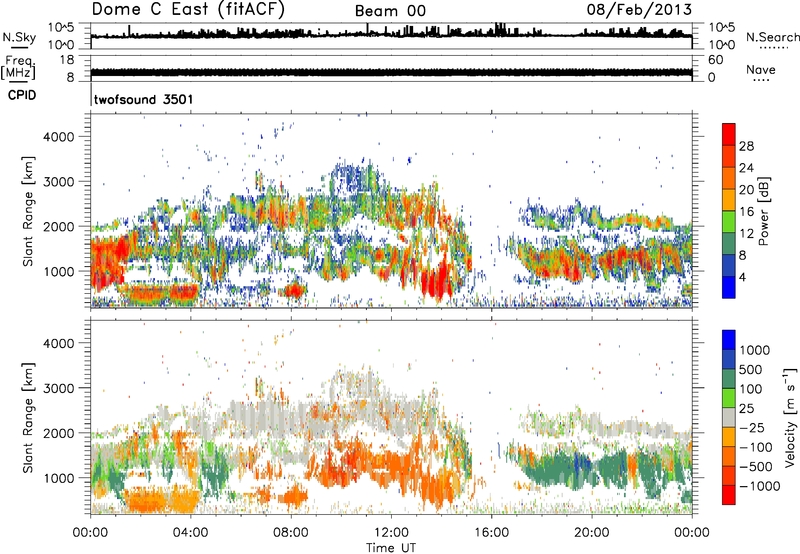The image size is (800, 554).
Task: Click the '12:00' time axis tick
Action: point(391,533)
